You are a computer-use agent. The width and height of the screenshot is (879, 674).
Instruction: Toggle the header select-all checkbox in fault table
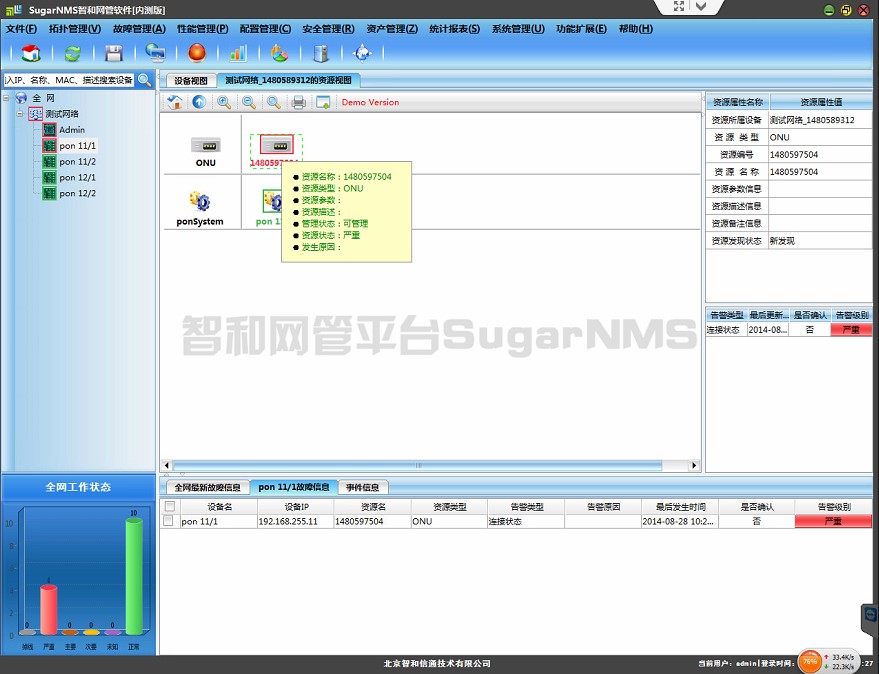pos(169,506)
